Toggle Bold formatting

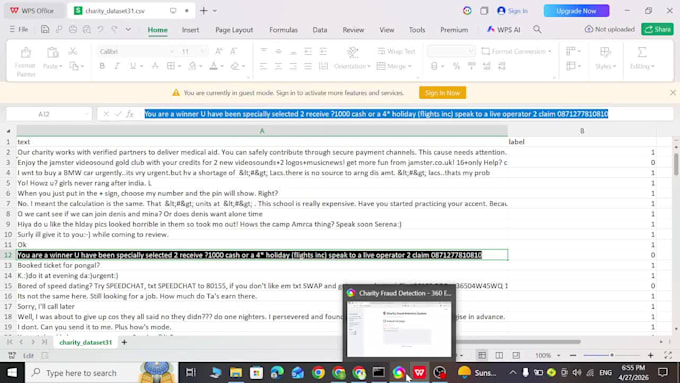click(102, 66)
